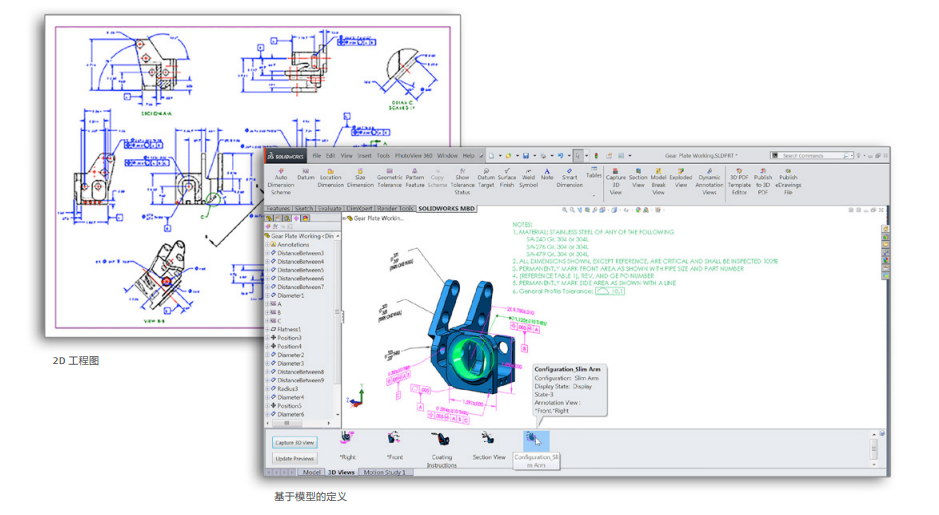
Task: Expand the Annotations tree node
Action: point(268,245)
